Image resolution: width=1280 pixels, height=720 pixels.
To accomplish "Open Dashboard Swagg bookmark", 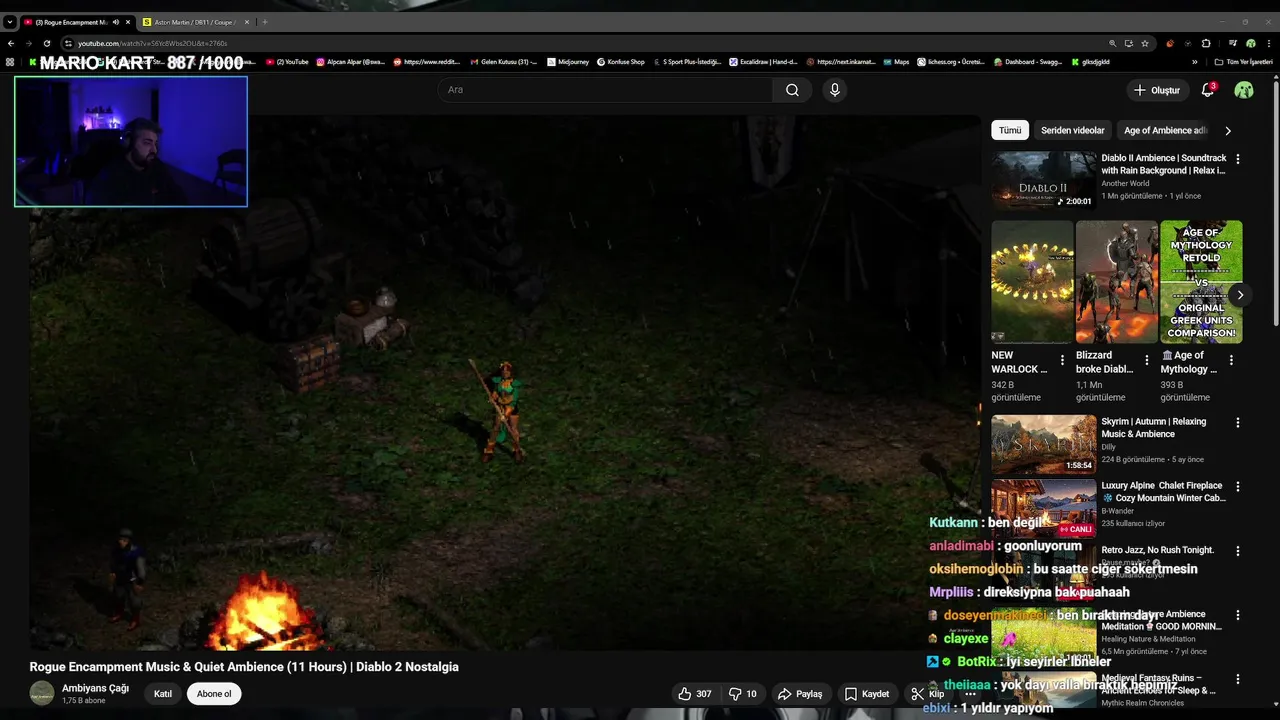I will click(x=1028, y=62).
